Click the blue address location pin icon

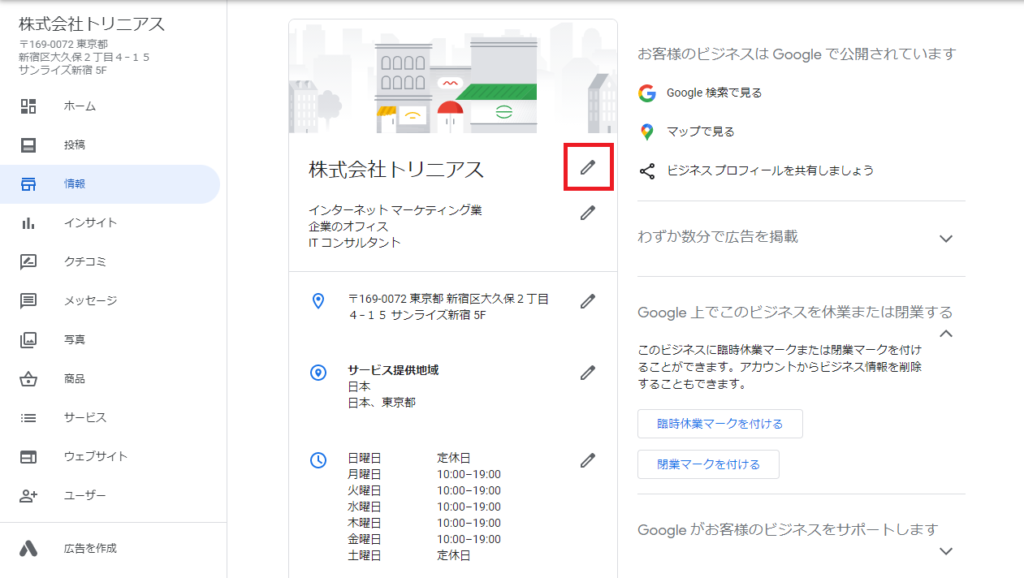[x=318, y=301]
